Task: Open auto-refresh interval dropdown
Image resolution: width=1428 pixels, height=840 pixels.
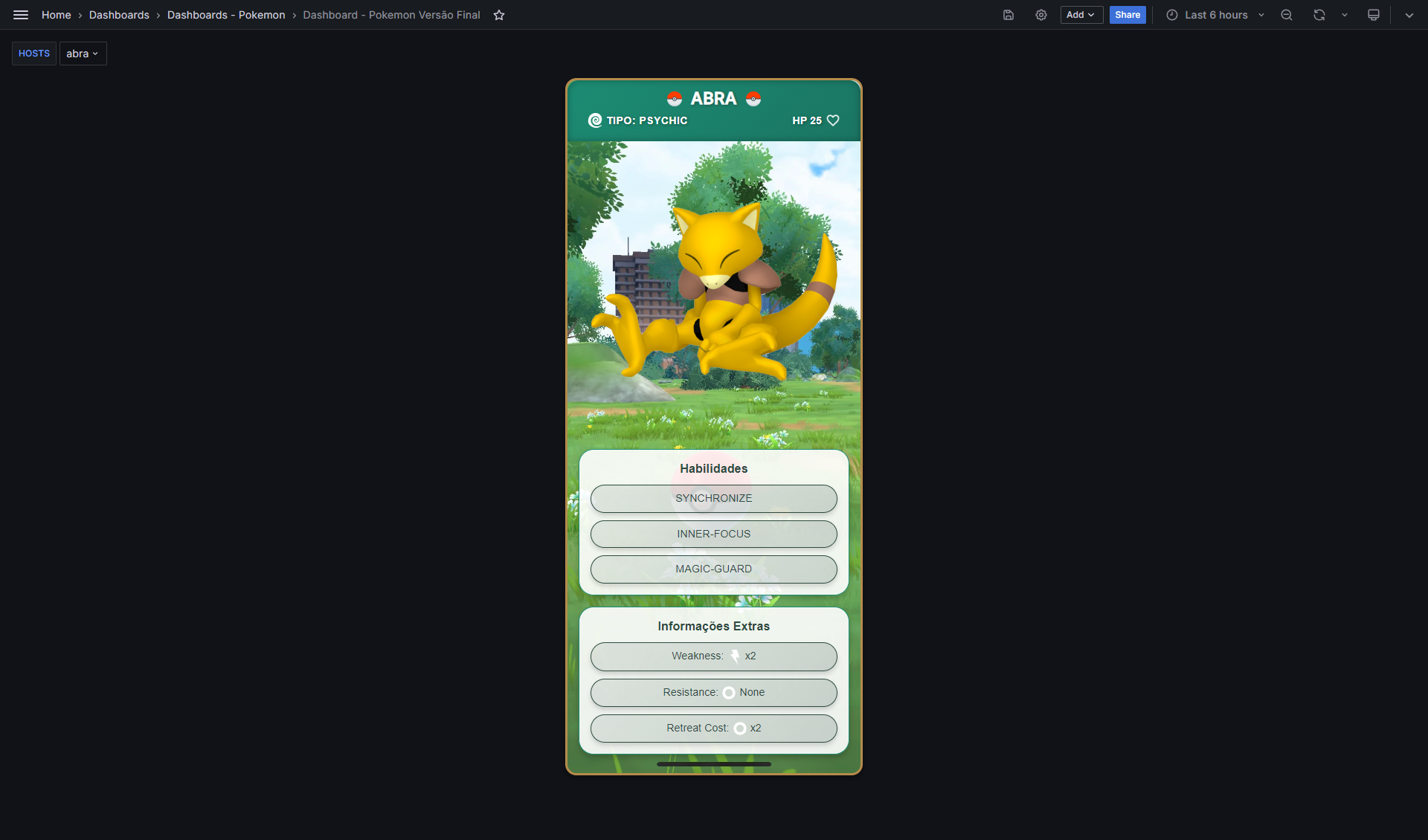Action: click(x=1345, y=15)
